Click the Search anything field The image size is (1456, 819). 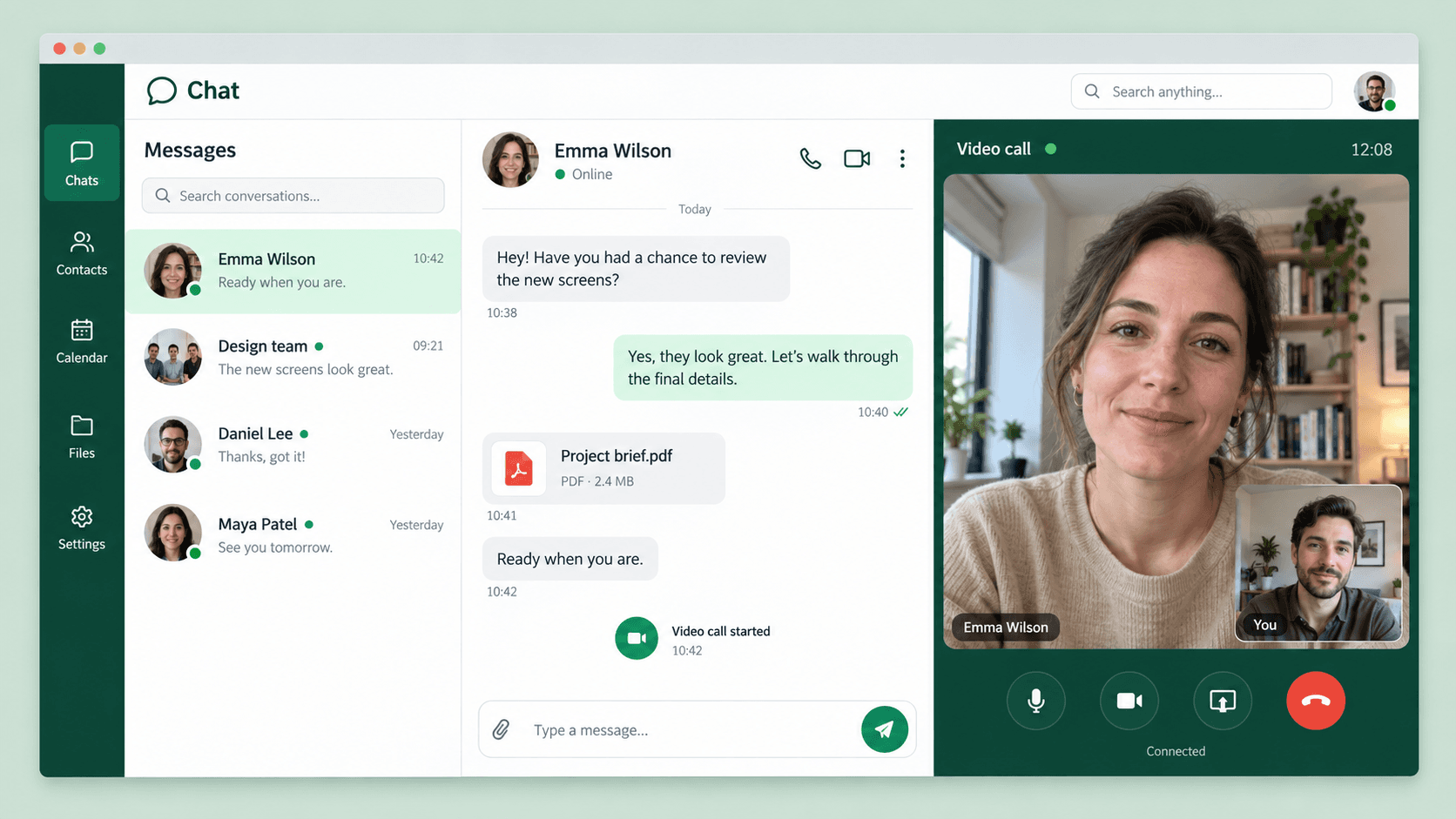(1202, 91)
